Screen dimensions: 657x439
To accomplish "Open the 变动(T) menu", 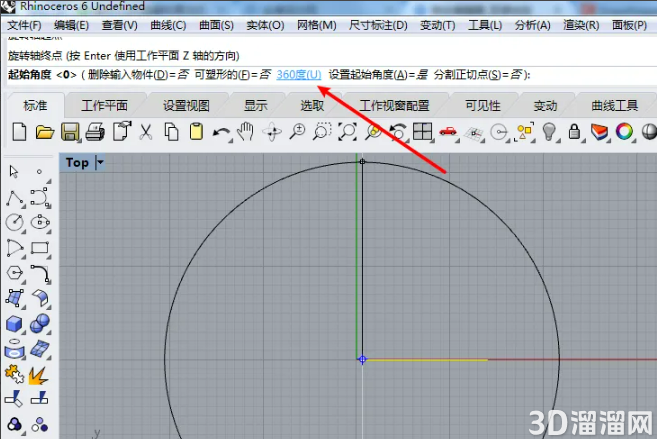I will coord(437,25).
